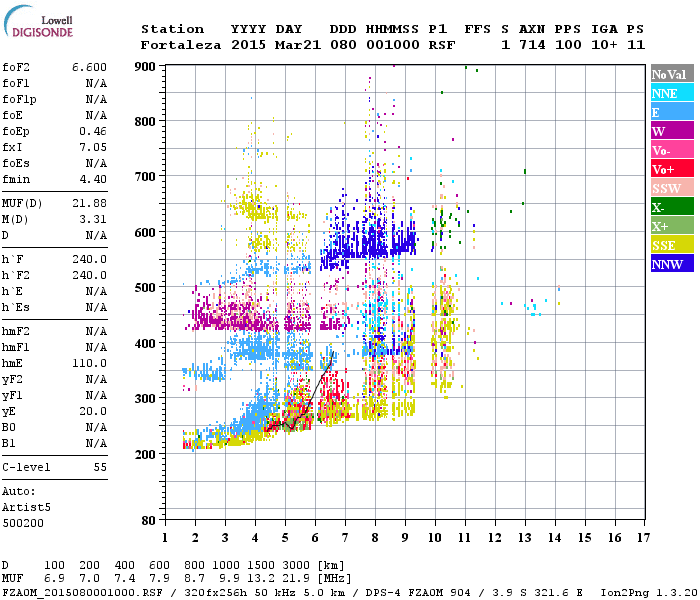Click the Lowell Digisonde logo
This screenshot has width=700, height=600.
38,21
